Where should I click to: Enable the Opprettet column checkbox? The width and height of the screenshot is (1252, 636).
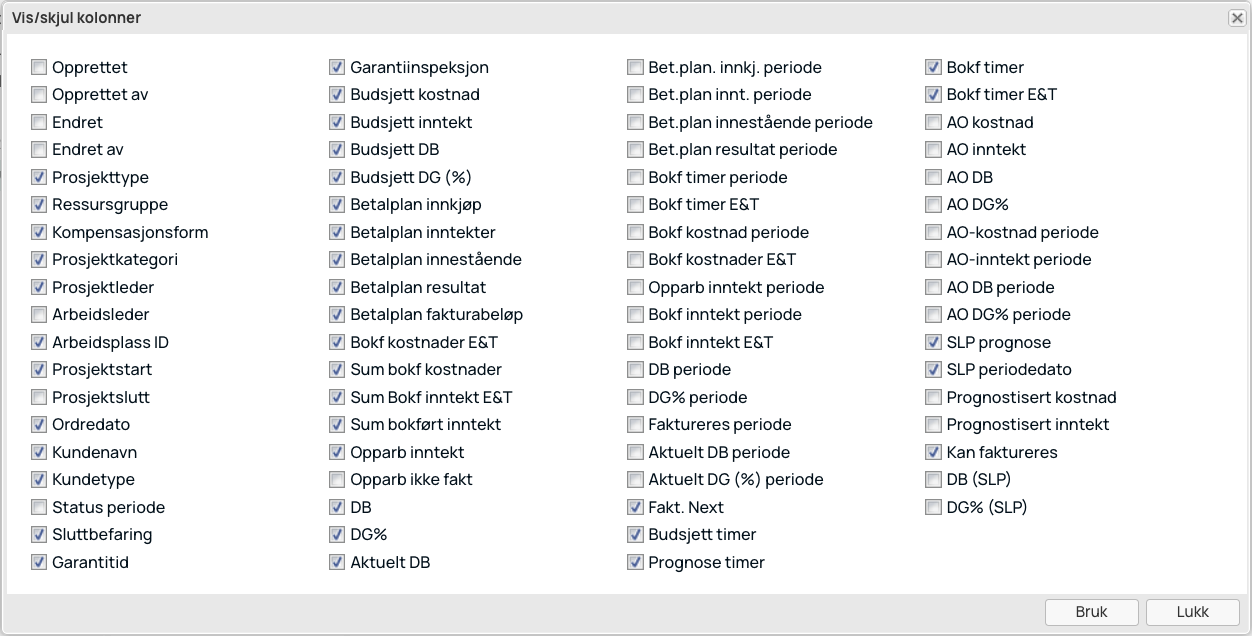39,68
